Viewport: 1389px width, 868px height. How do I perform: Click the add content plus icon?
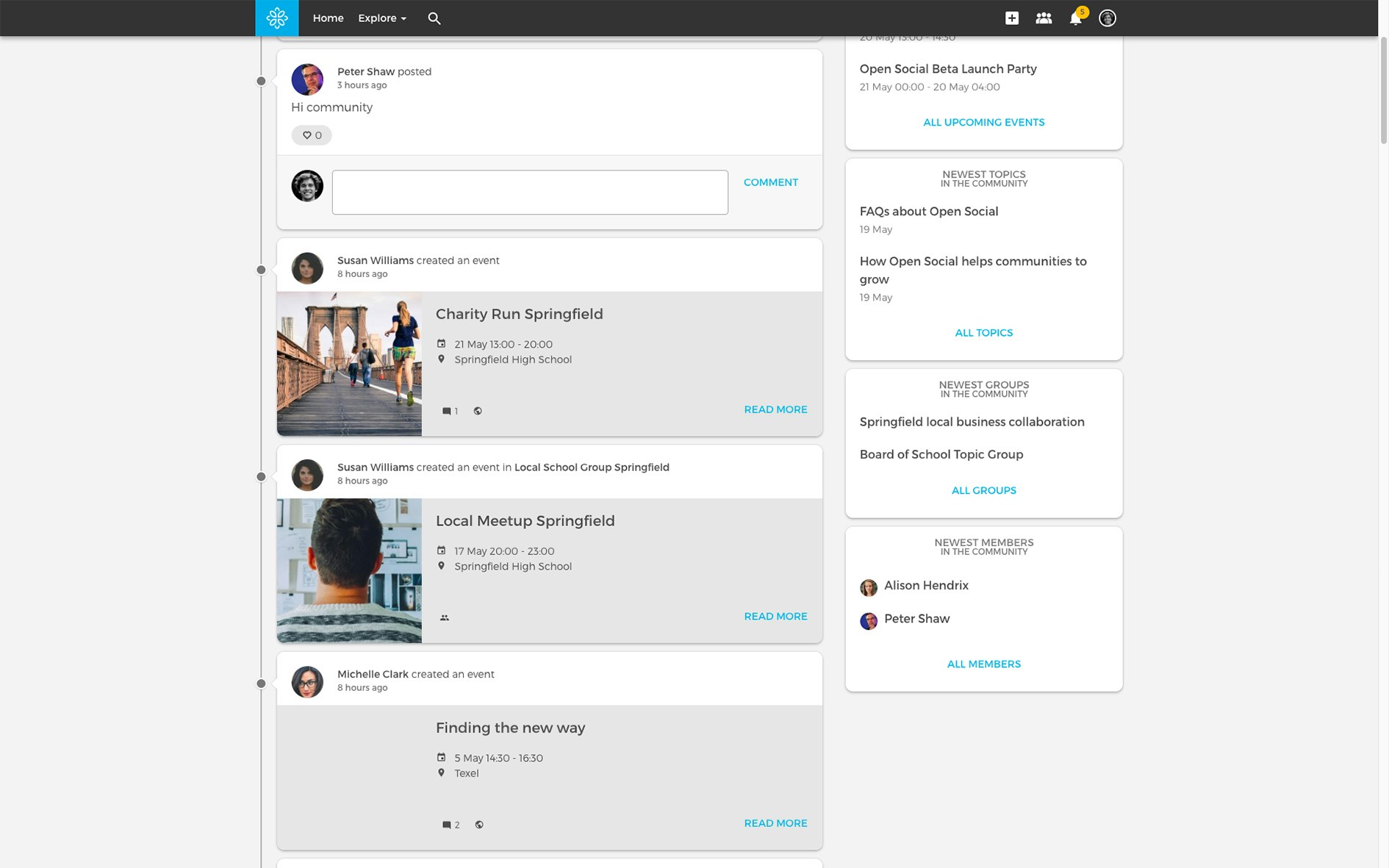1011,17
